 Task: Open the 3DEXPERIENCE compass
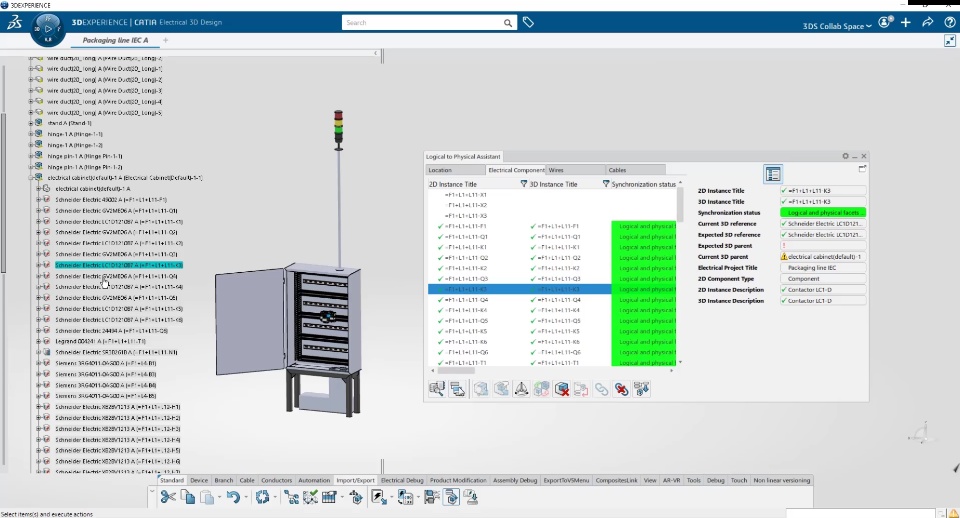[48, 29]
